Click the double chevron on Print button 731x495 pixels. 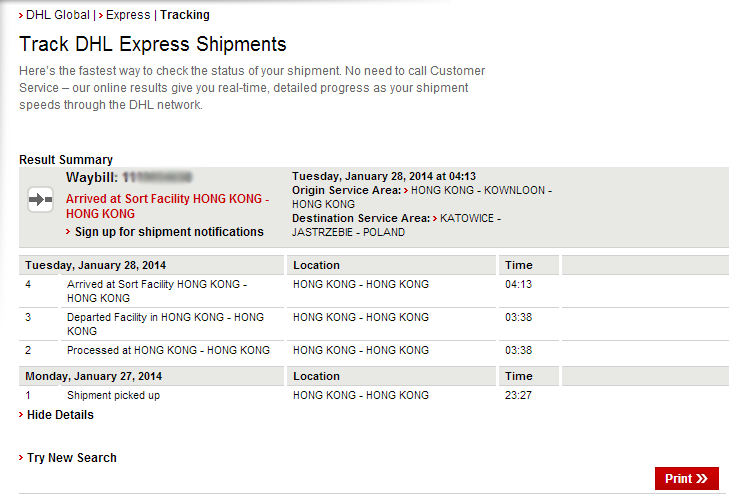702,479
